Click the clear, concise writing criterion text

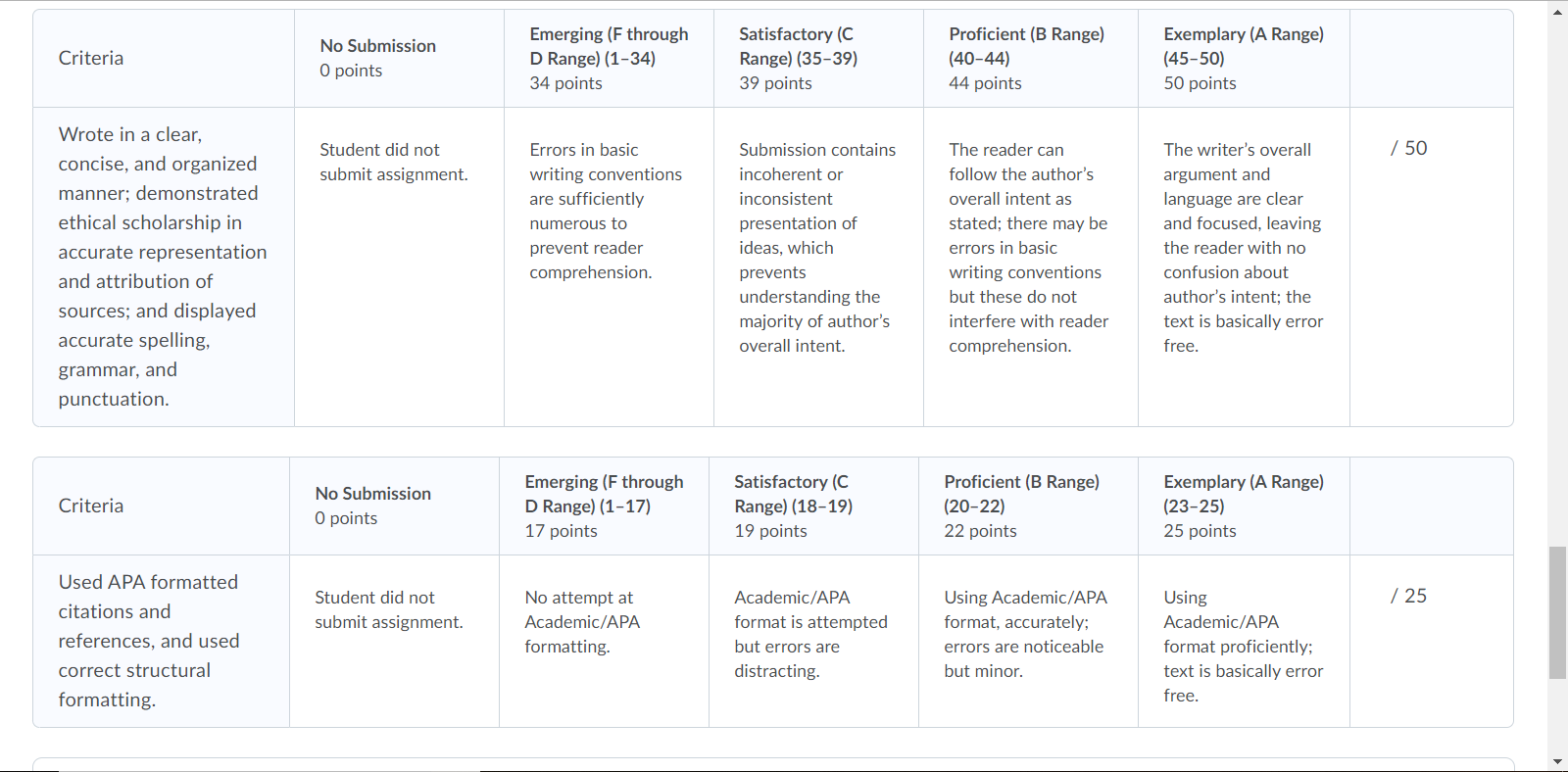coord(163,266)
